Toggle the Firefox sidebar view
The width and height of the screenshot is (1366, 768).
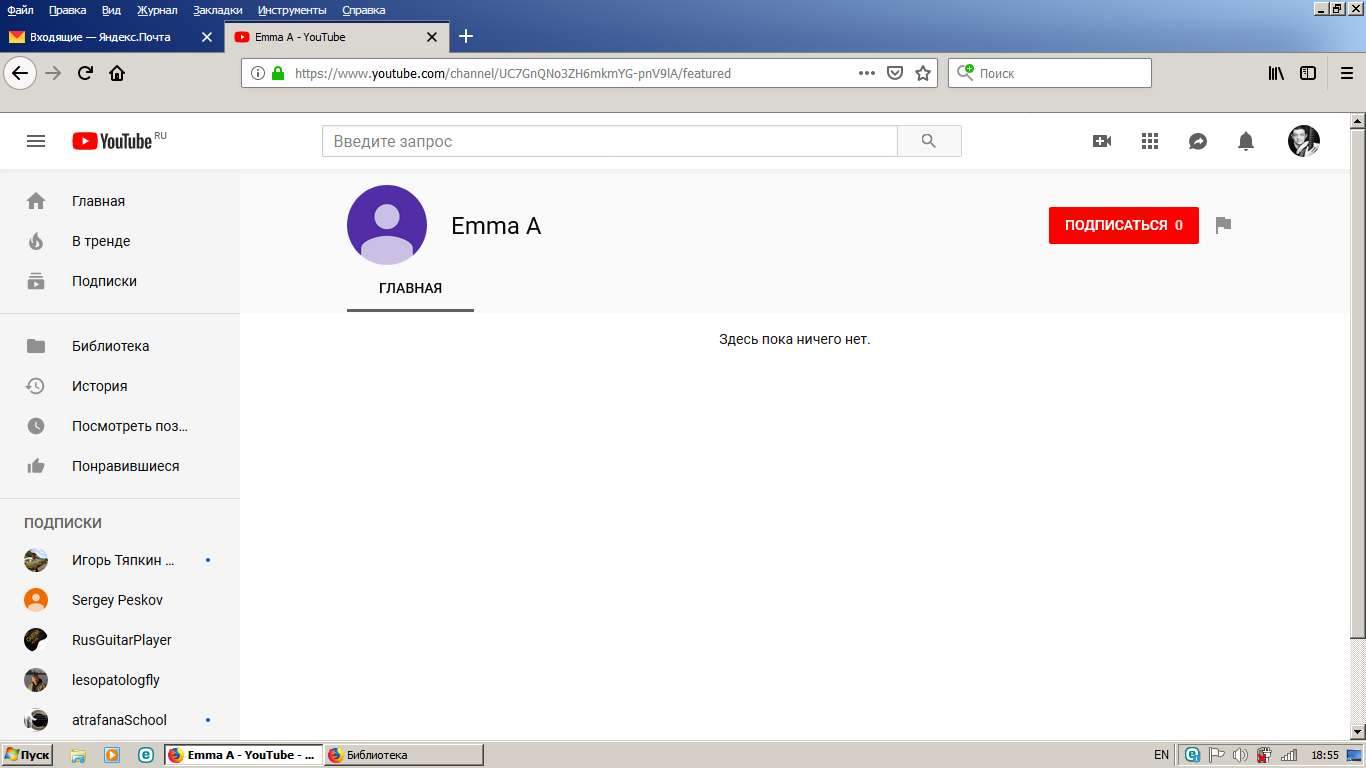click(1308, 73)
